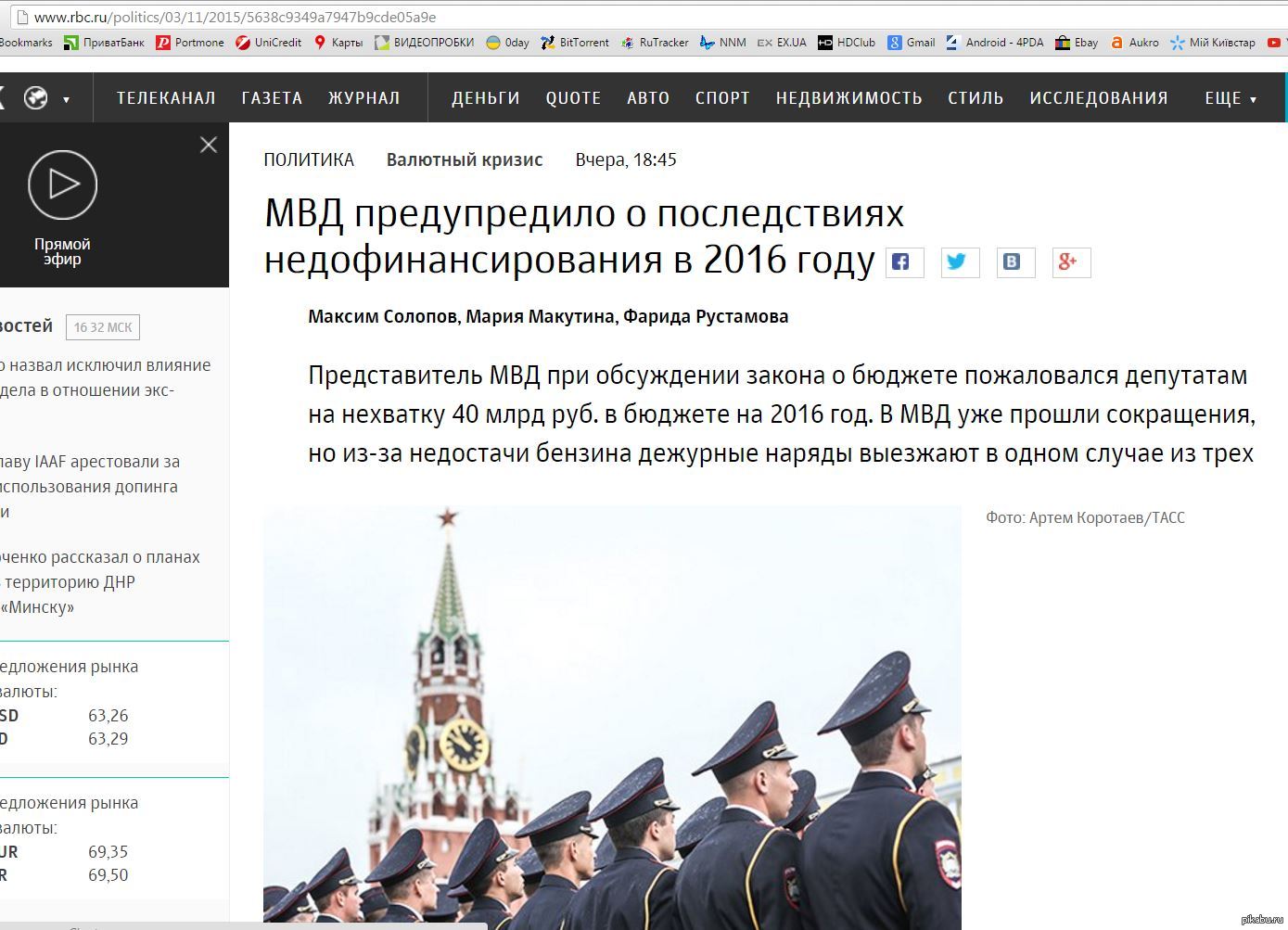This screenshot has width=1288, height=930.
Task: Open the ПриватБанк bookmark
Action: [104, 43]
